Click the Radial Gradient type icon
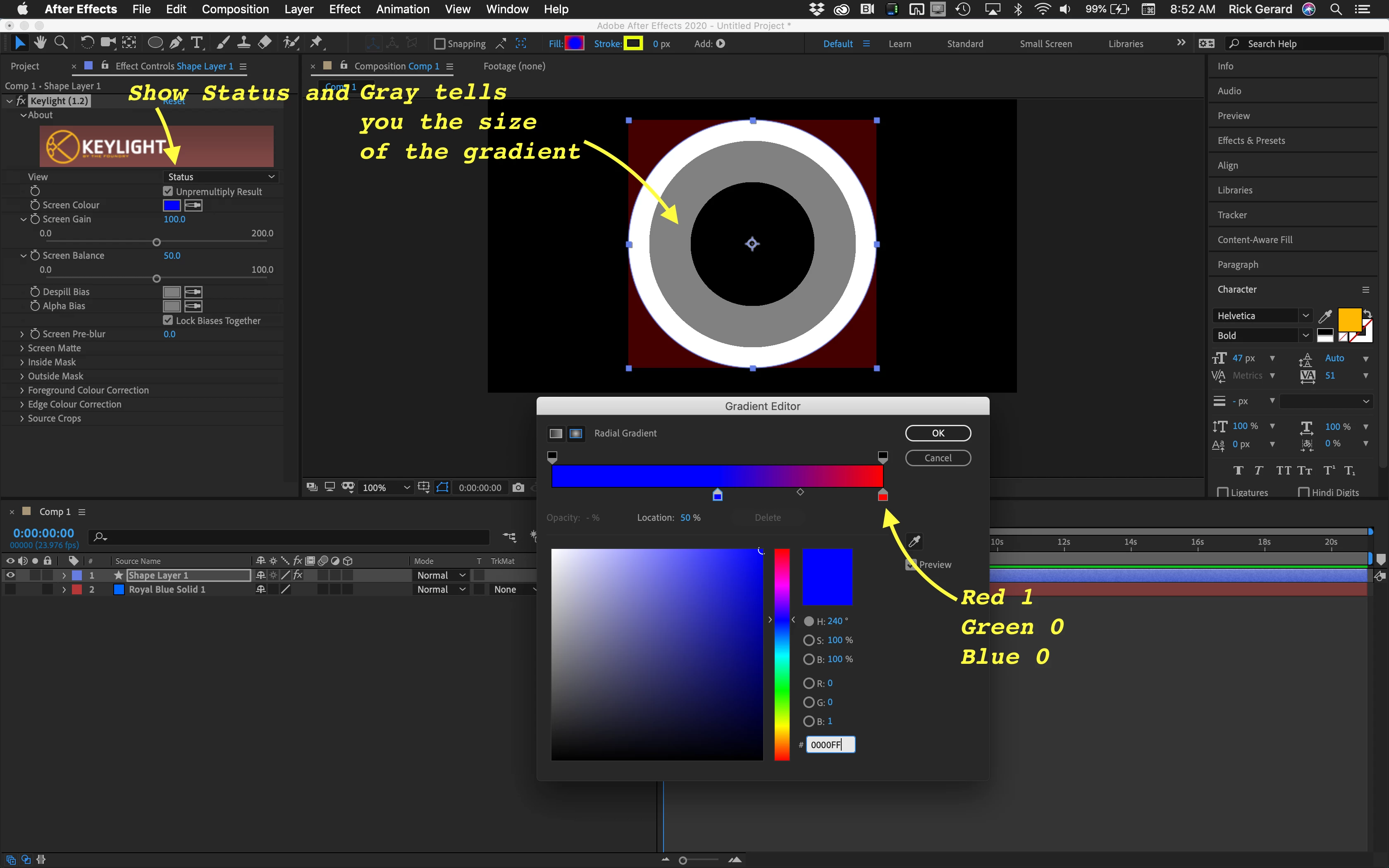Image resolution: width=1389 pixels, height=868 pixels. 576,434
